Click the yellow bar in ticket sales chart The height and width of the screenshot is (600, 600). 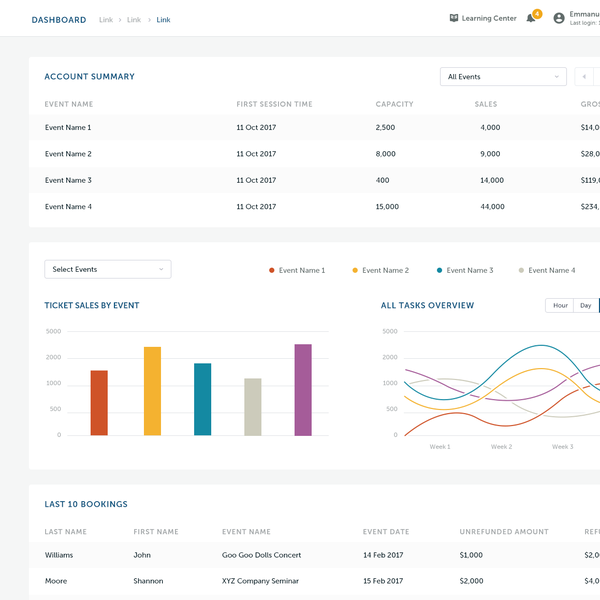coord(152,391)
